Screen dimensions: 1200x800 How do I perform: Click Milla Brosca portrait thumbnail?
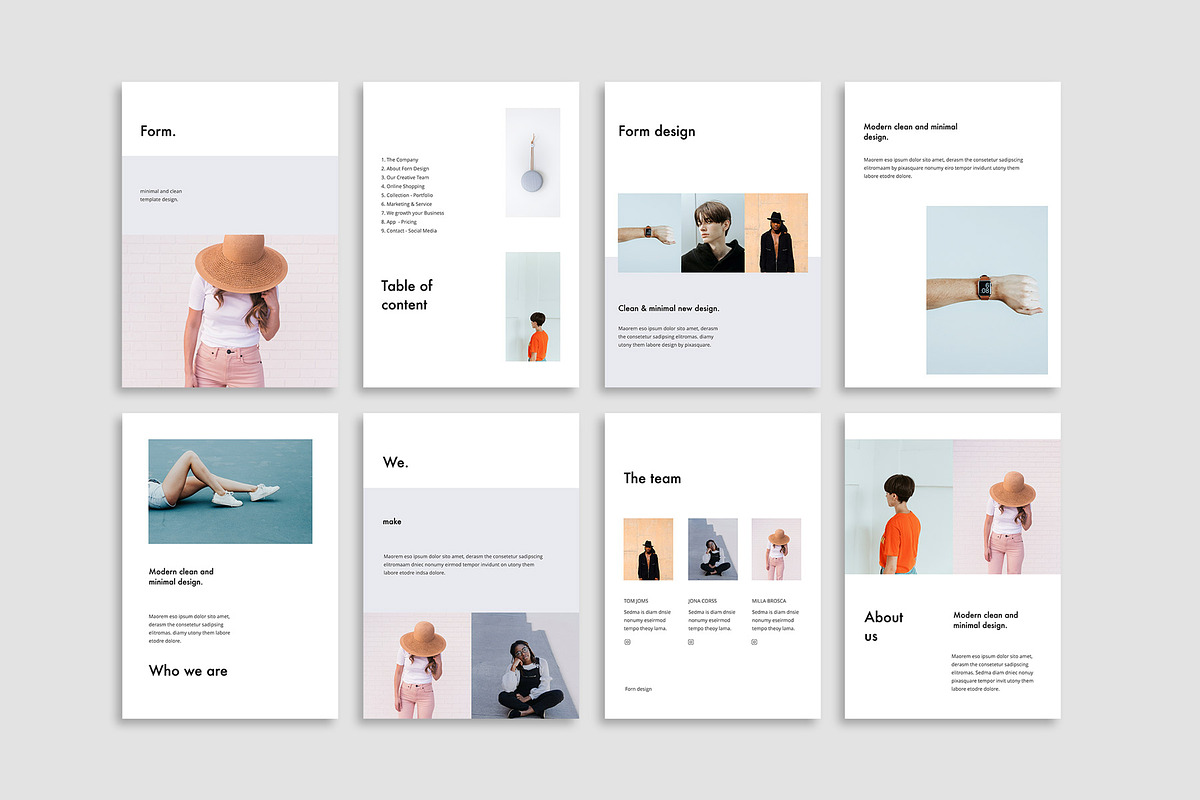[776, 549]
